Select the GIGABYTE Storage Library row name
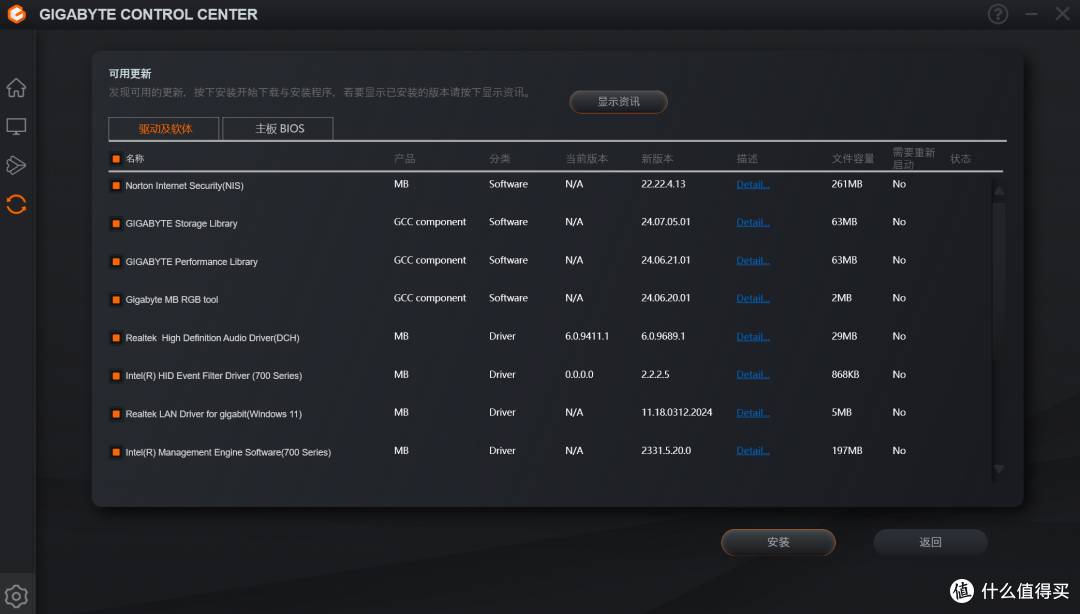 click(x=181, y=223)
